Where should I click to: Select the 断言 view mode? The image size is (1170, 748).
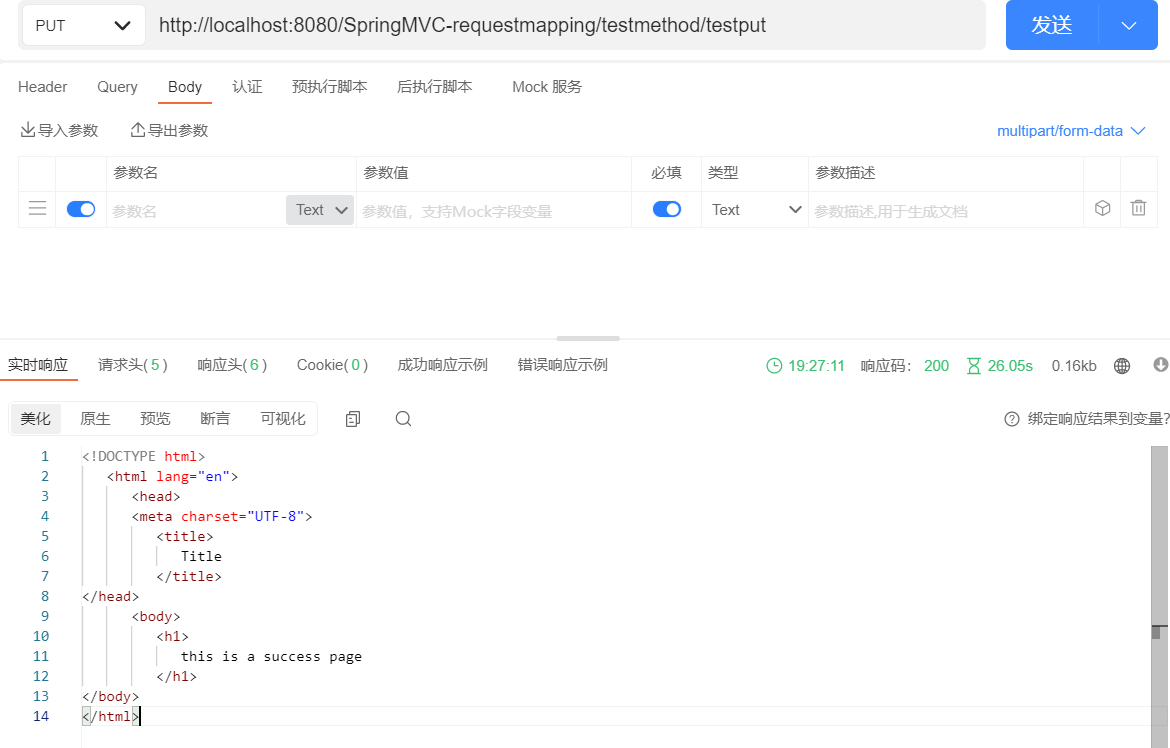click(215, 419)
